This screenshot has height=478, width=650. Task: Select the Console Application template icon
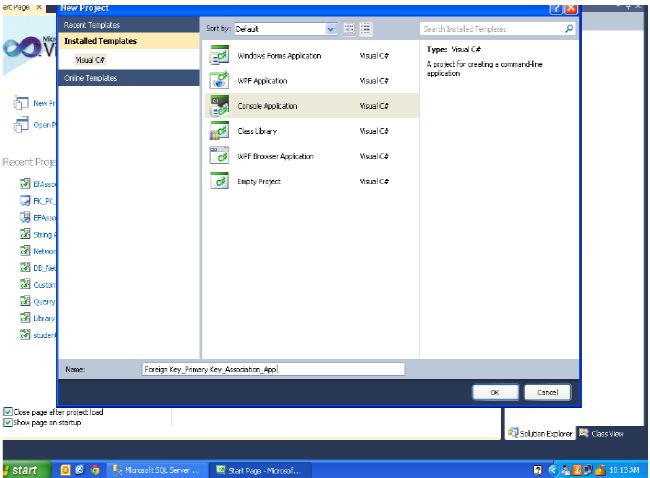pyautogui.click(x=219, y=106)
